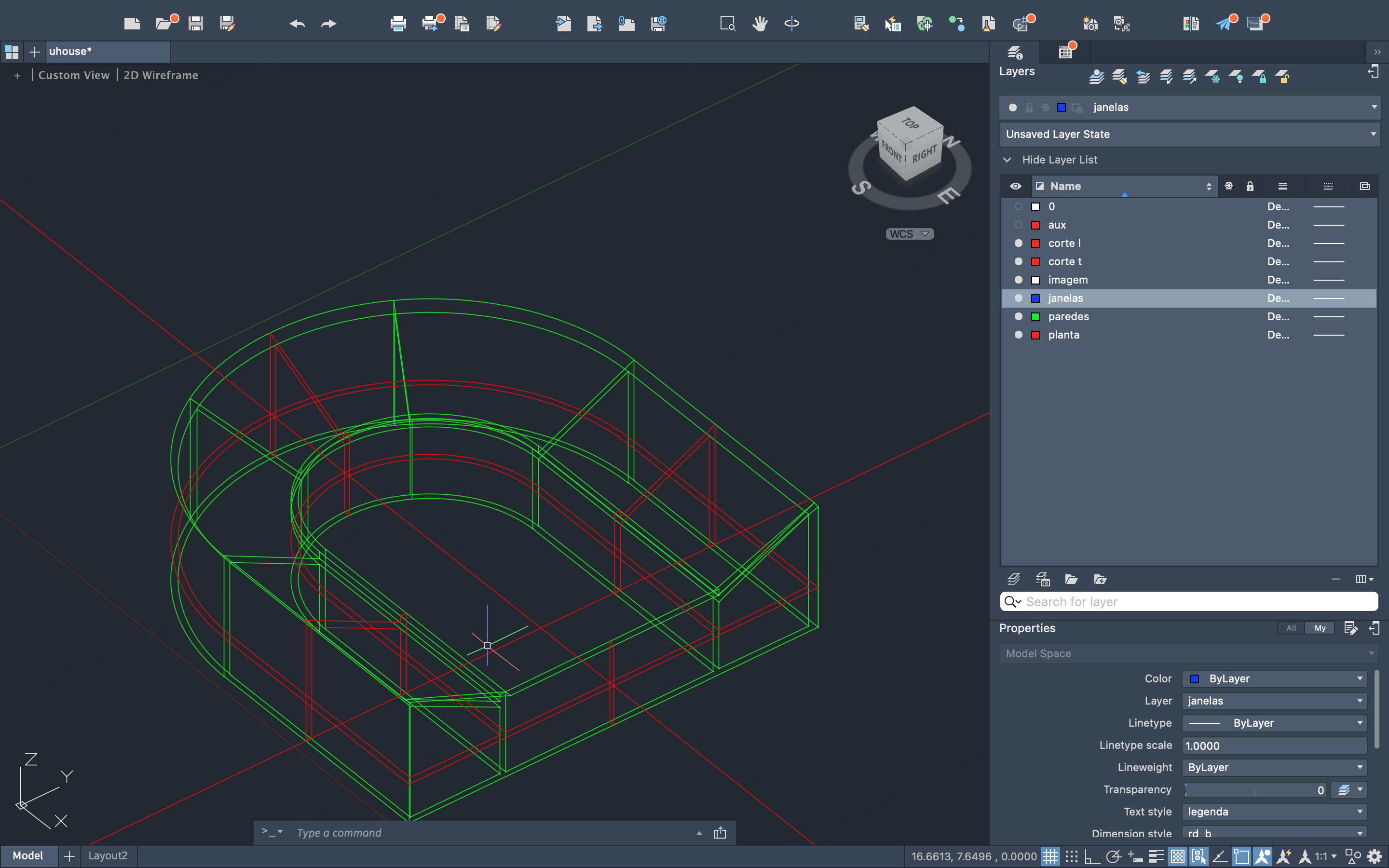Click the Save icon in toolbar
Viewport: 1389px width, 868px height.
(x=196, y=24)
